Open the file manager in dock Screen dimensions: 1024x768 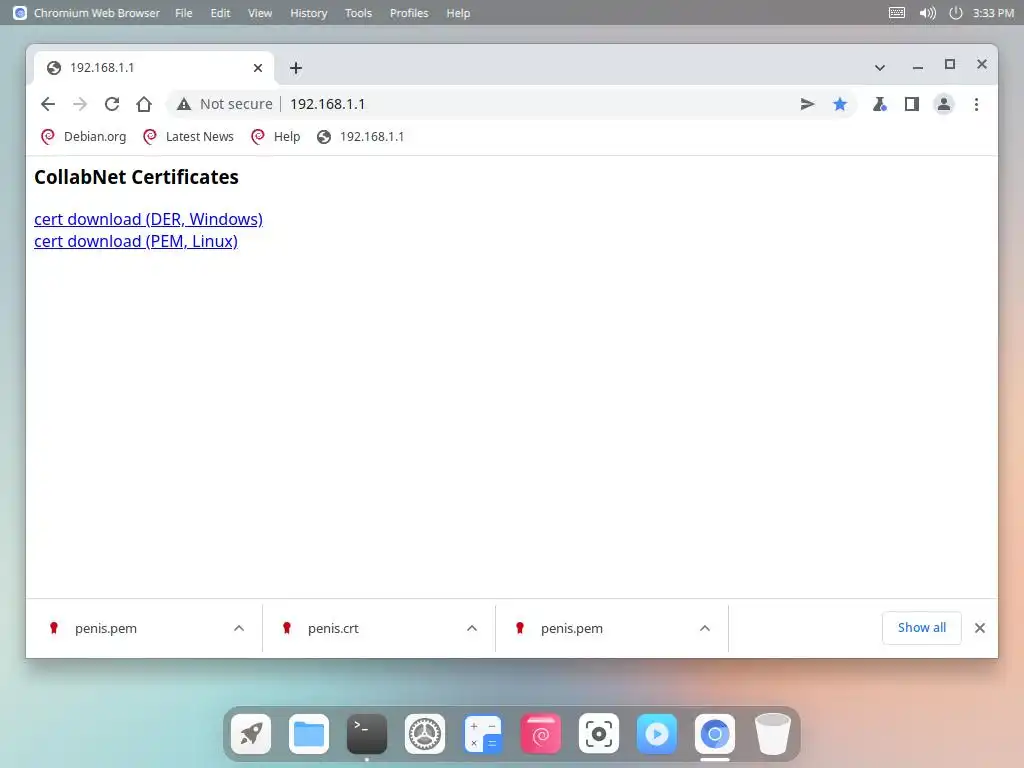click(x=309, y=734)
